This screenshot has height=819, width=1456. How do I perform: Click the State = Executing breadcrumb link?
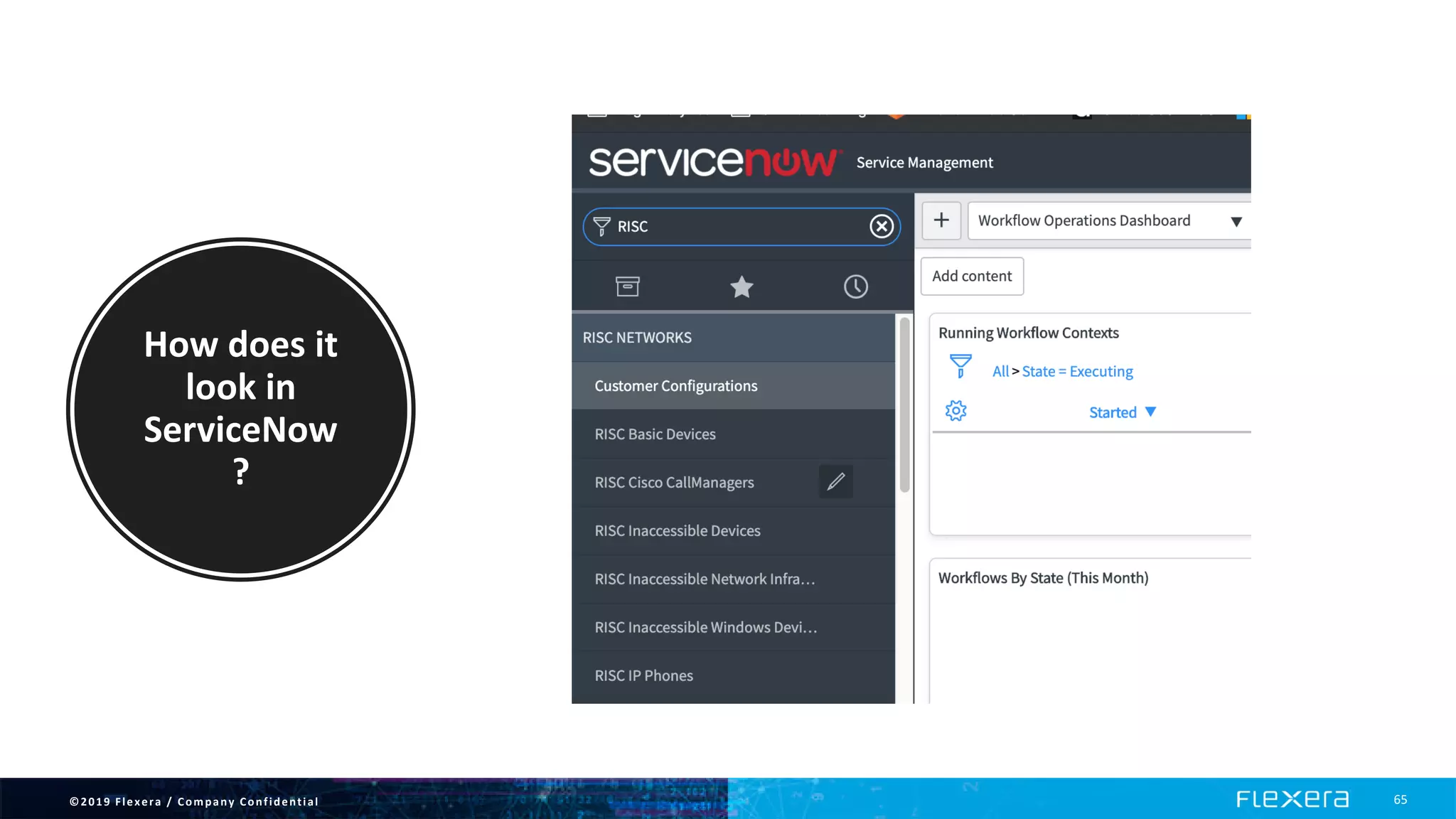point(1077,371)
